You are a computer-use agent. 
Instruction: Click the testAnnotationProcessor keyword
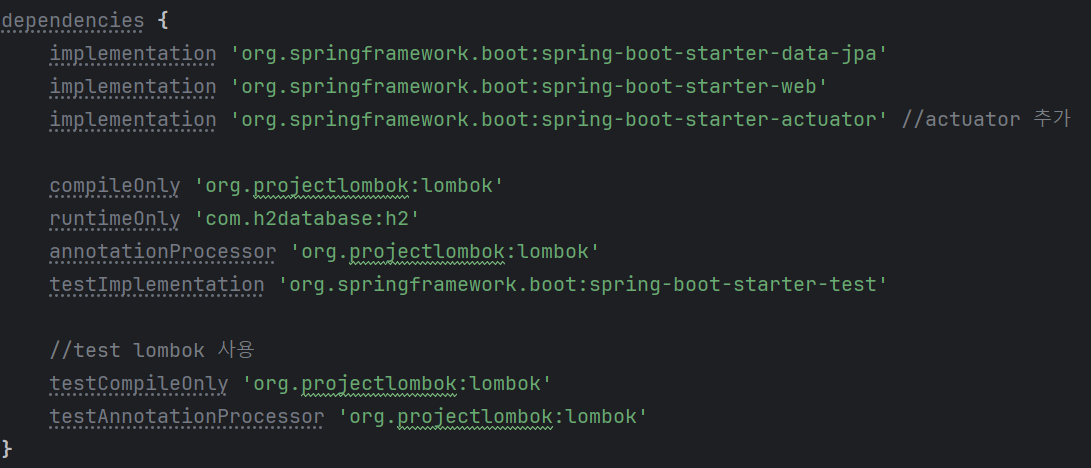coord(186,417)
